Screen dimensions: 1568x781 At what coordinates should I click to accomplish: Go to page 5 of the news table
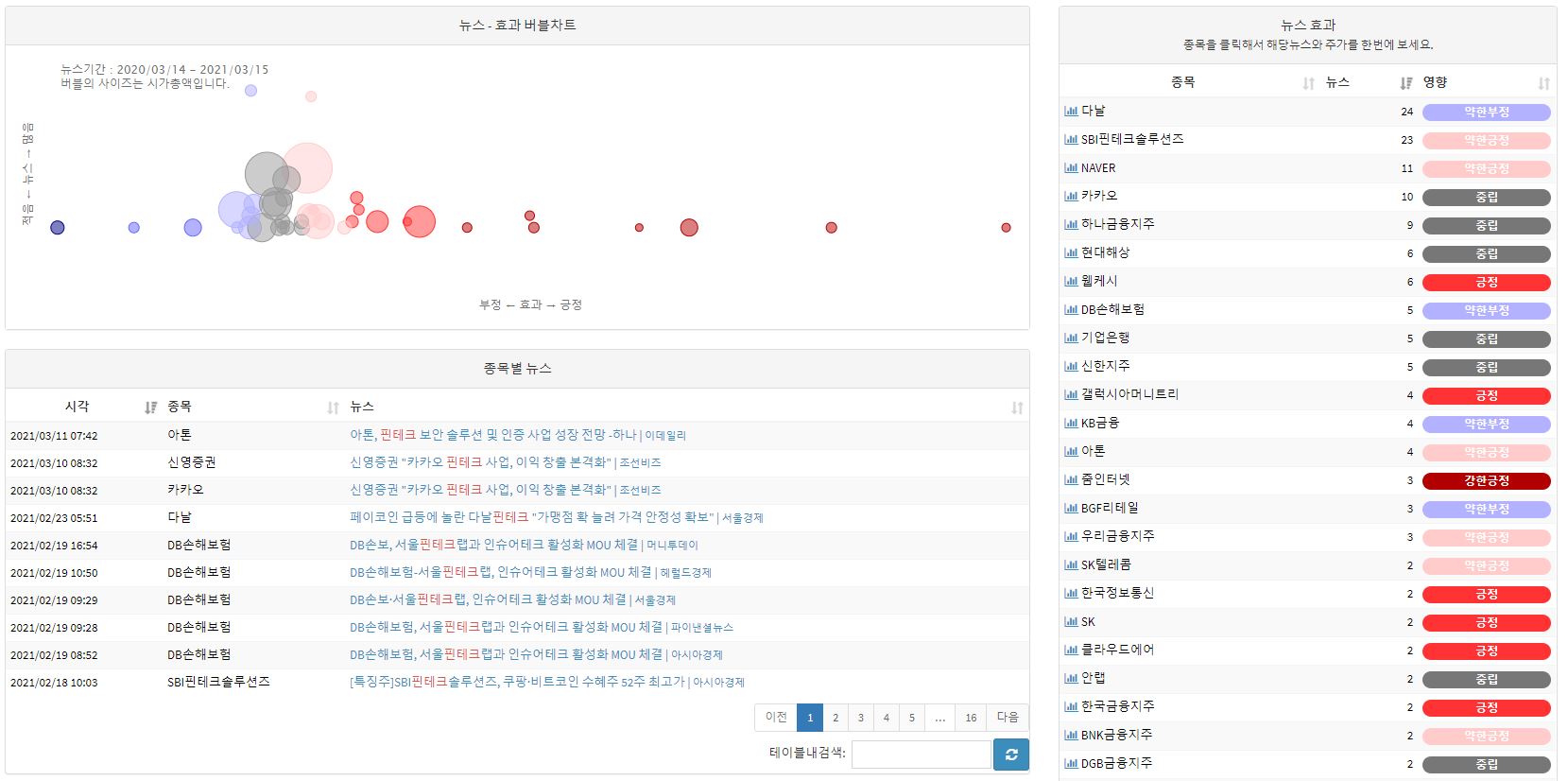pyautogui.click(x=912, y=718)
